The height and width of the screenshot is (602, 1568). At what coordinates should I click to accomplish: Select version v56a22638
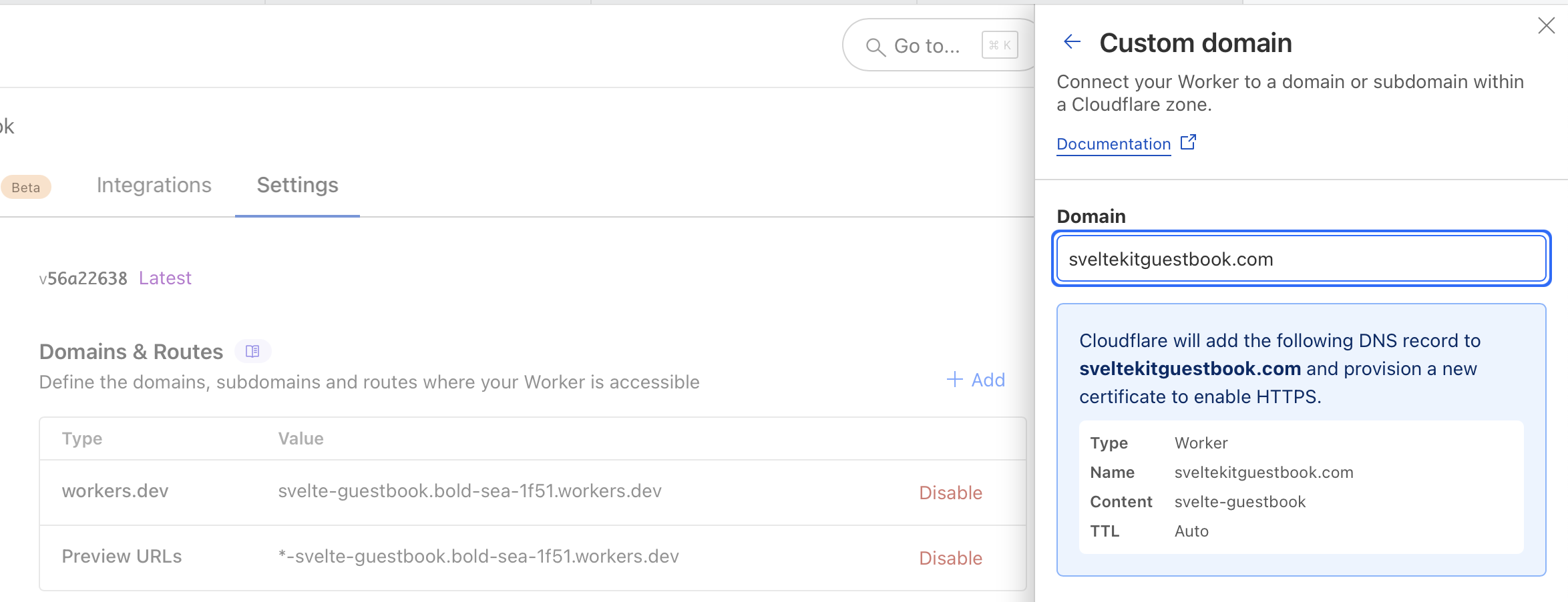tap(82, 278)
